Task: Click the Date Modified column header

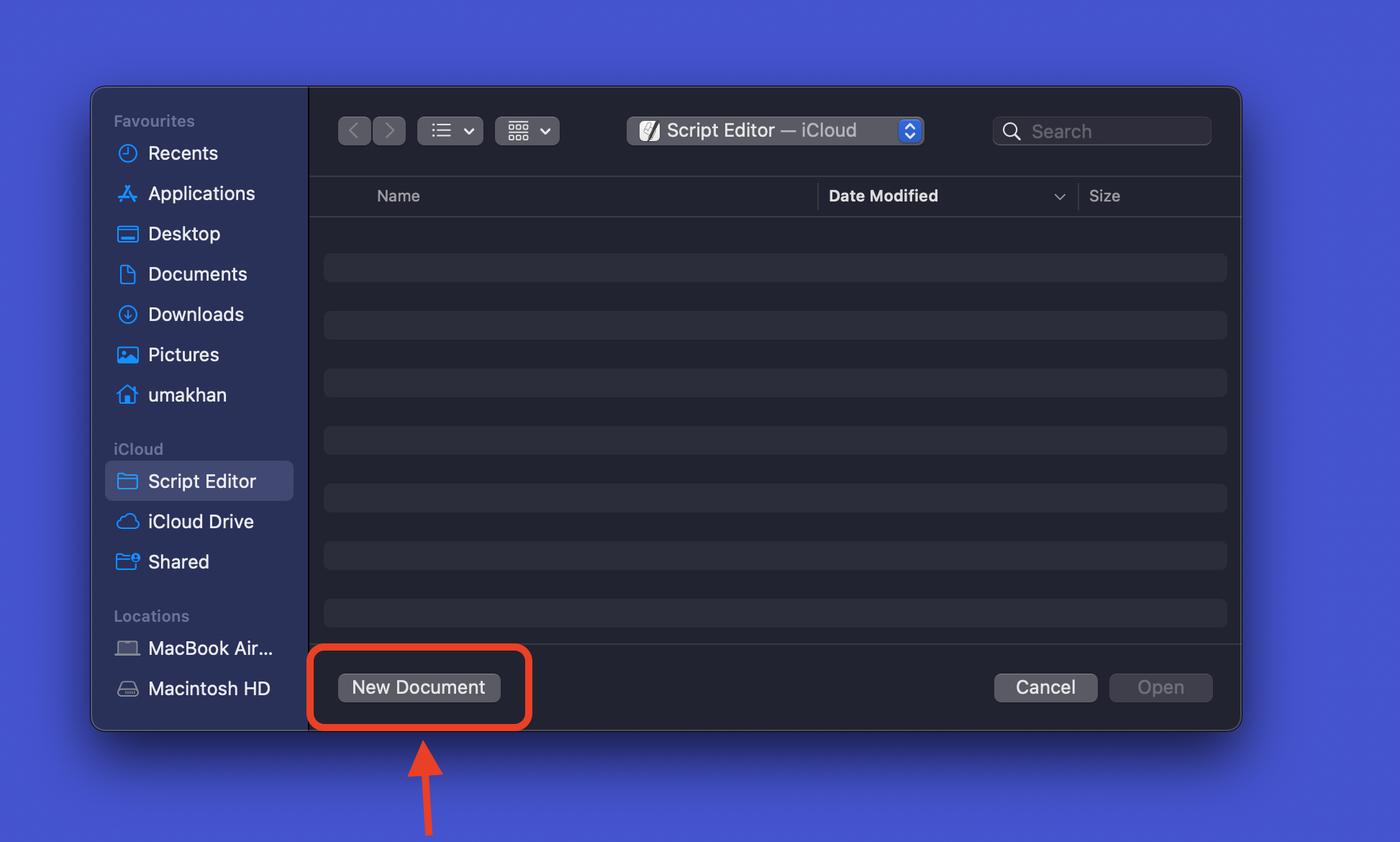Action: [943, 195]
